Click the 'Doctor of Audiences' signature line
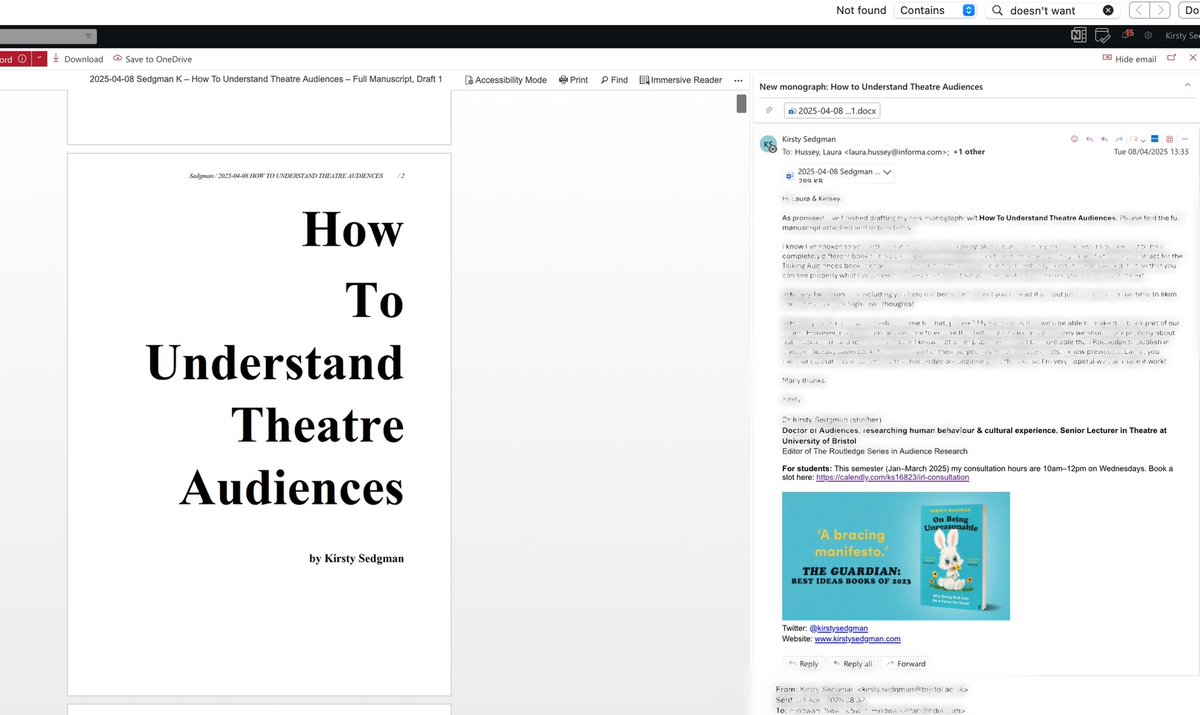 pos(974,435)
